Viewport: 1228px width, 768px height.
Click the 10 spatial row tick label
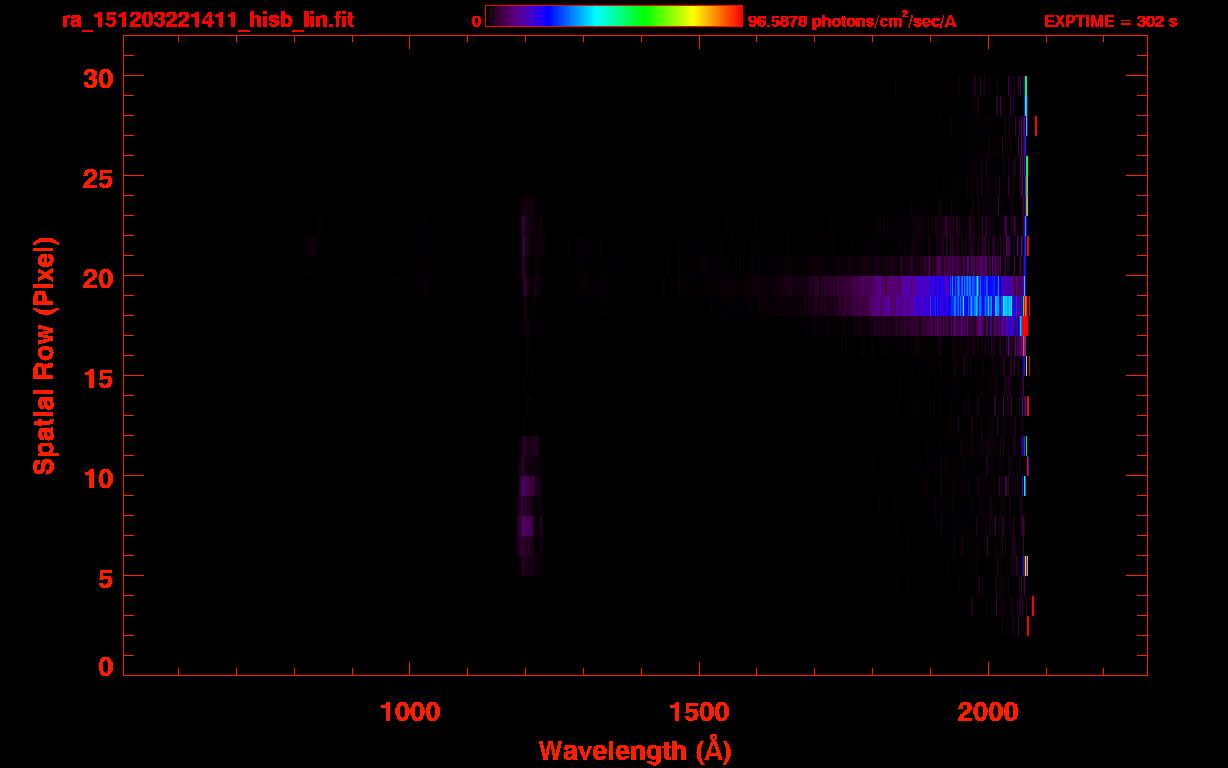point(99,477)
